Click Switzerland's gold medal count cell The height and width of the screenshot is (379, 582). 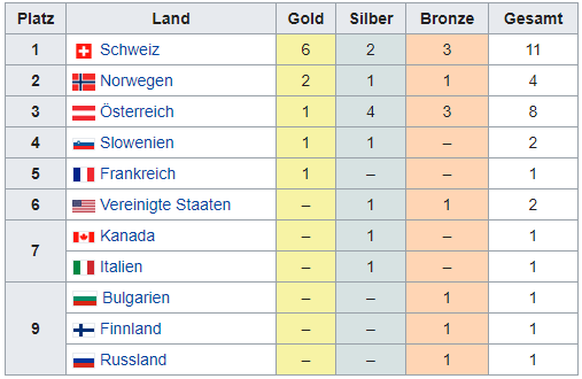pos(306,50)
